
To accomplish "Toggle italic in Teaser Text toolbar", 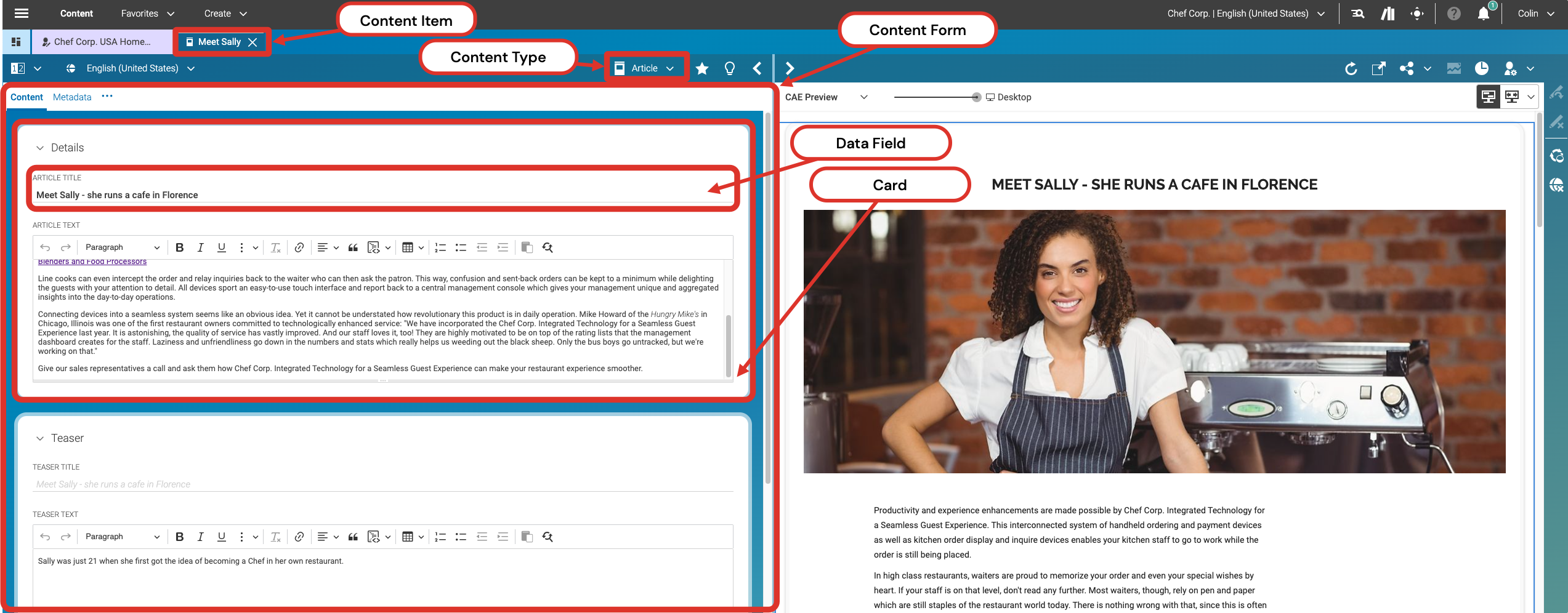I will (x=200, y=537).
